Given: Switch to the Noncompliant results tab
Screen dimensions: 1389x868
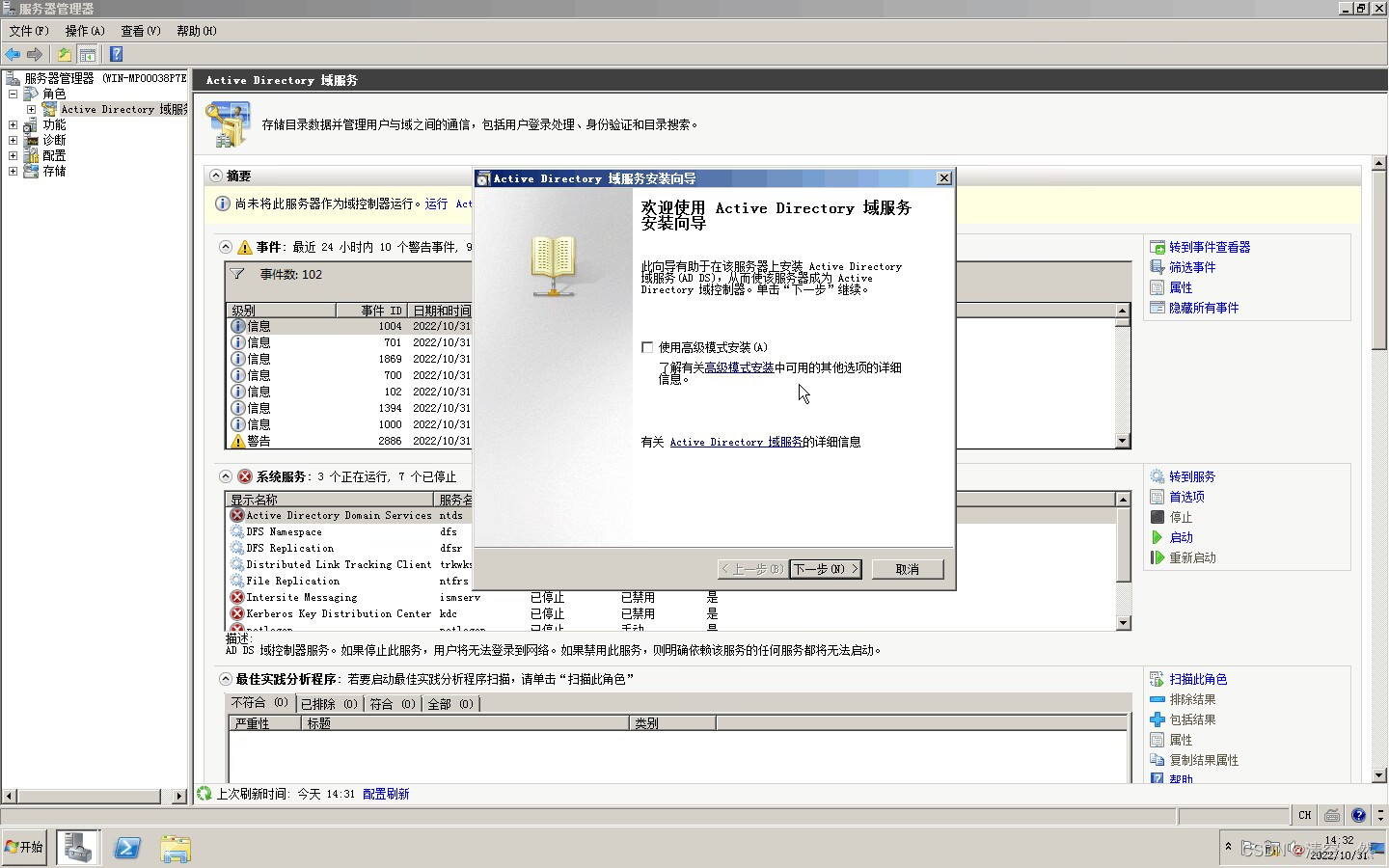Looking at the screenshot, I should point(259,703).
